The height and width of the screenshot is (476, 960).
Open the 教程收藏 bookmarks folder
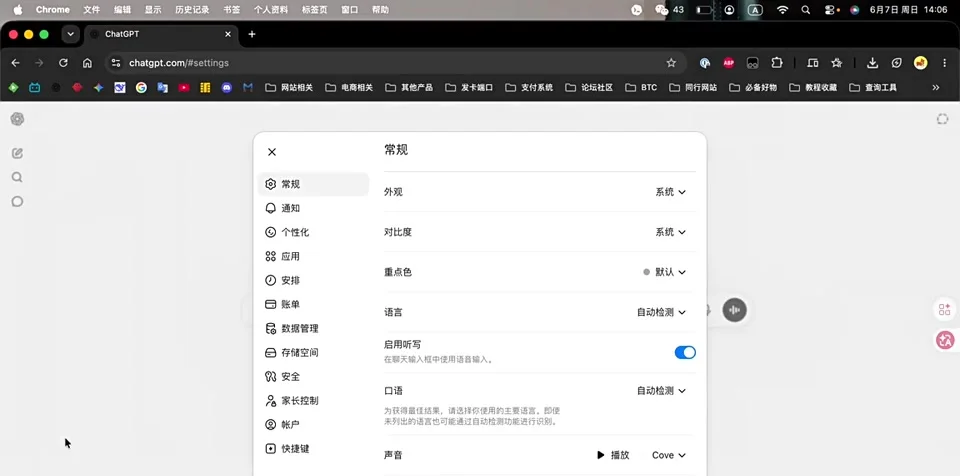[x=813, y=88]
